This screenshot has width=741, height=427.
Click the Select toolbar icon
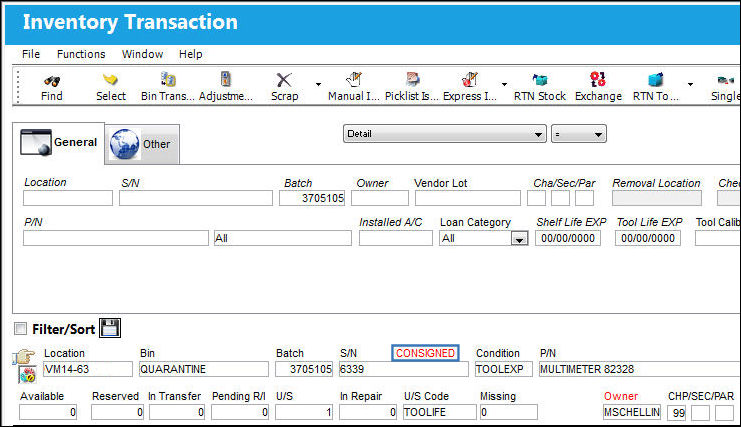coord(111,79)
